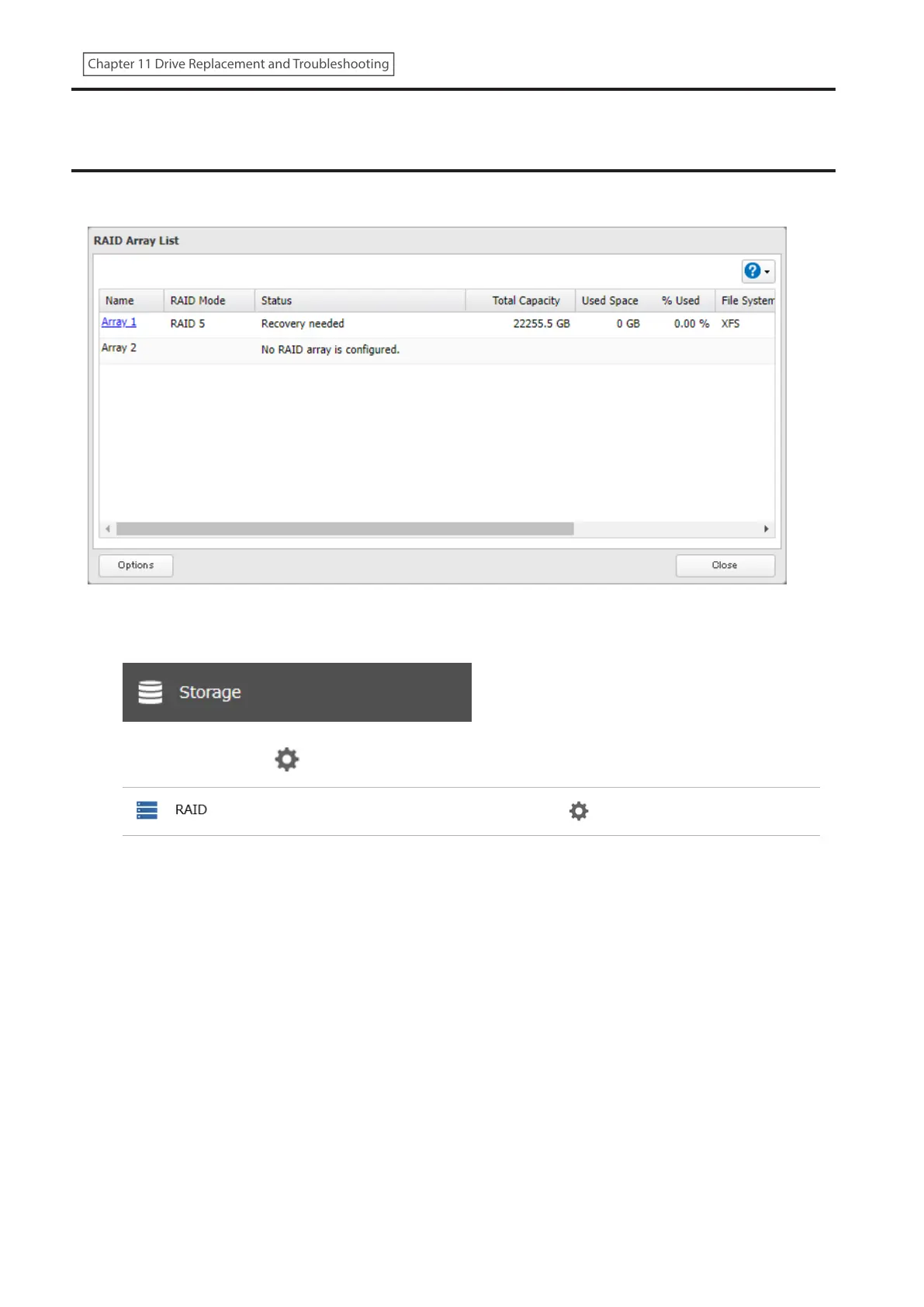Click the 0 GB used space value
Image resolution: width=924 pixels, height=1307 pixels.
click(x=628, y=324)
